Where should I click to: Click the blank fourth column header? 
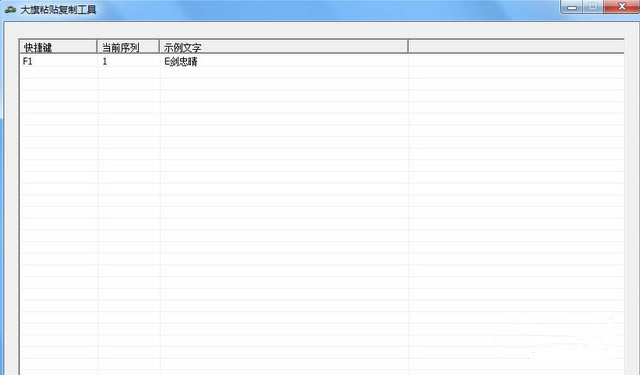(x=516, y=47)
